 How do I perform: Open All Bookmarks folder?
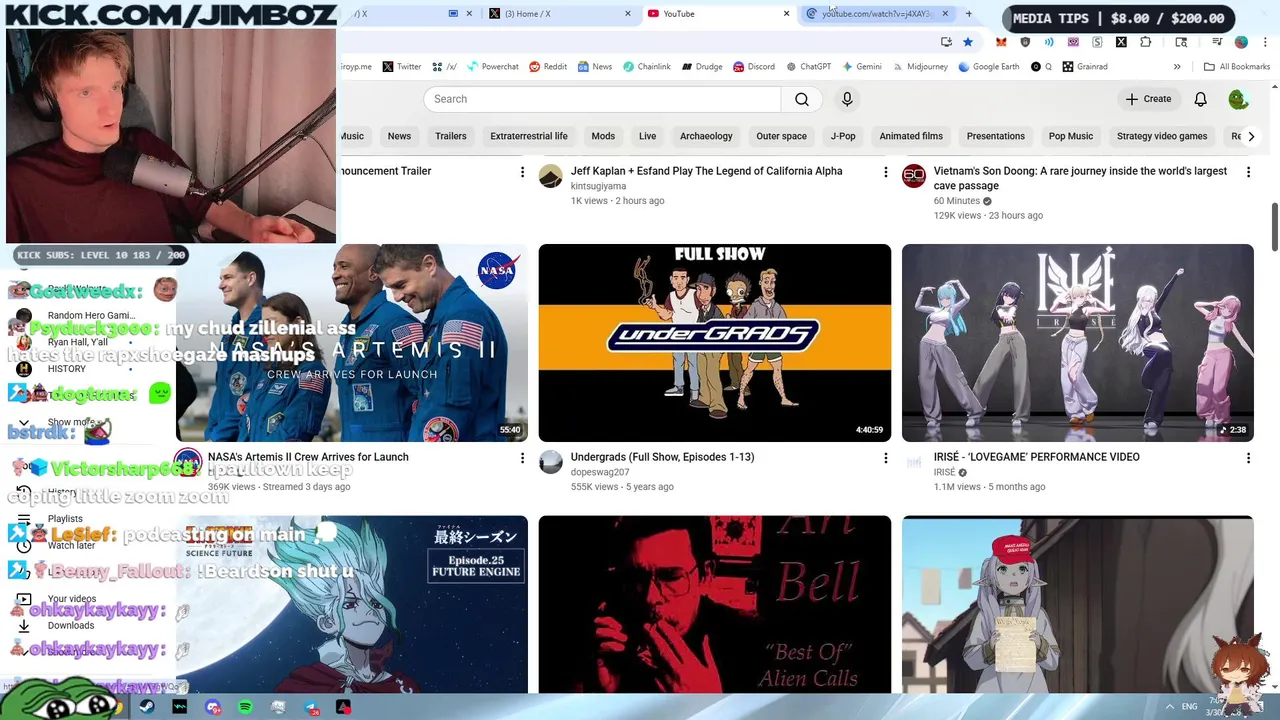(1237, 67)
